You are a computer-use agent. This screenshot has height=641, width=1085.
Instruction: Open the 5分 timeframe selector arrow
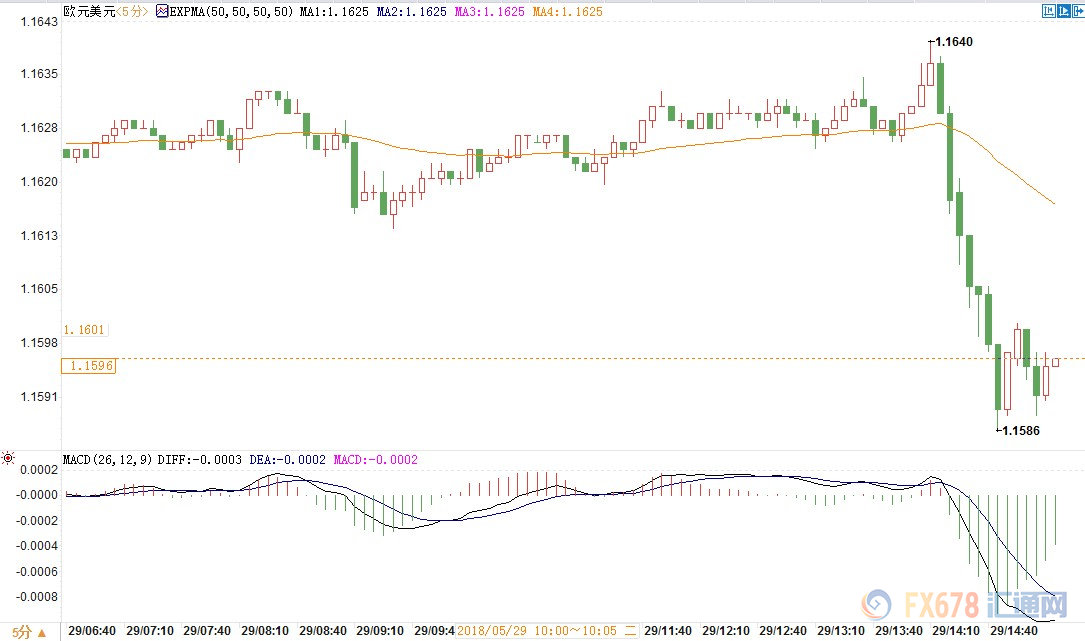(42, 632)
